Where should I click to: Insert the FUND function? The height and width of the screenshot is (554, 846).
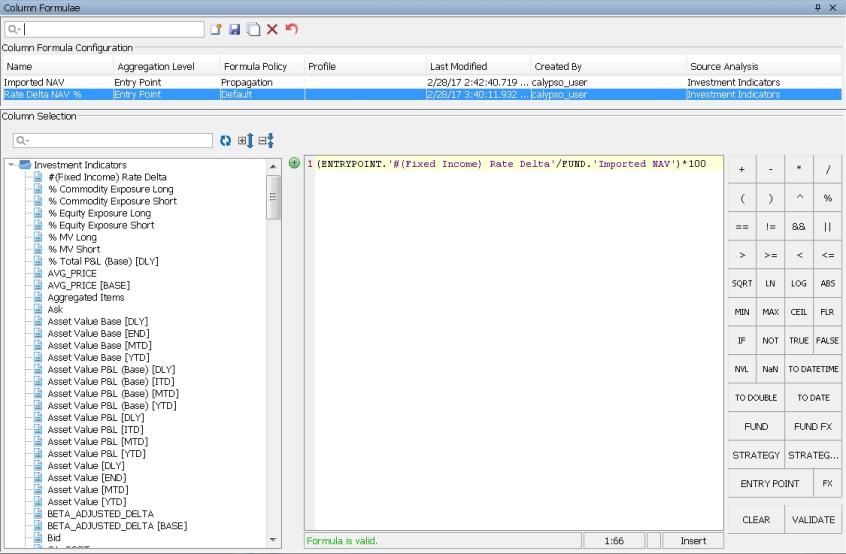pos(756,426)
